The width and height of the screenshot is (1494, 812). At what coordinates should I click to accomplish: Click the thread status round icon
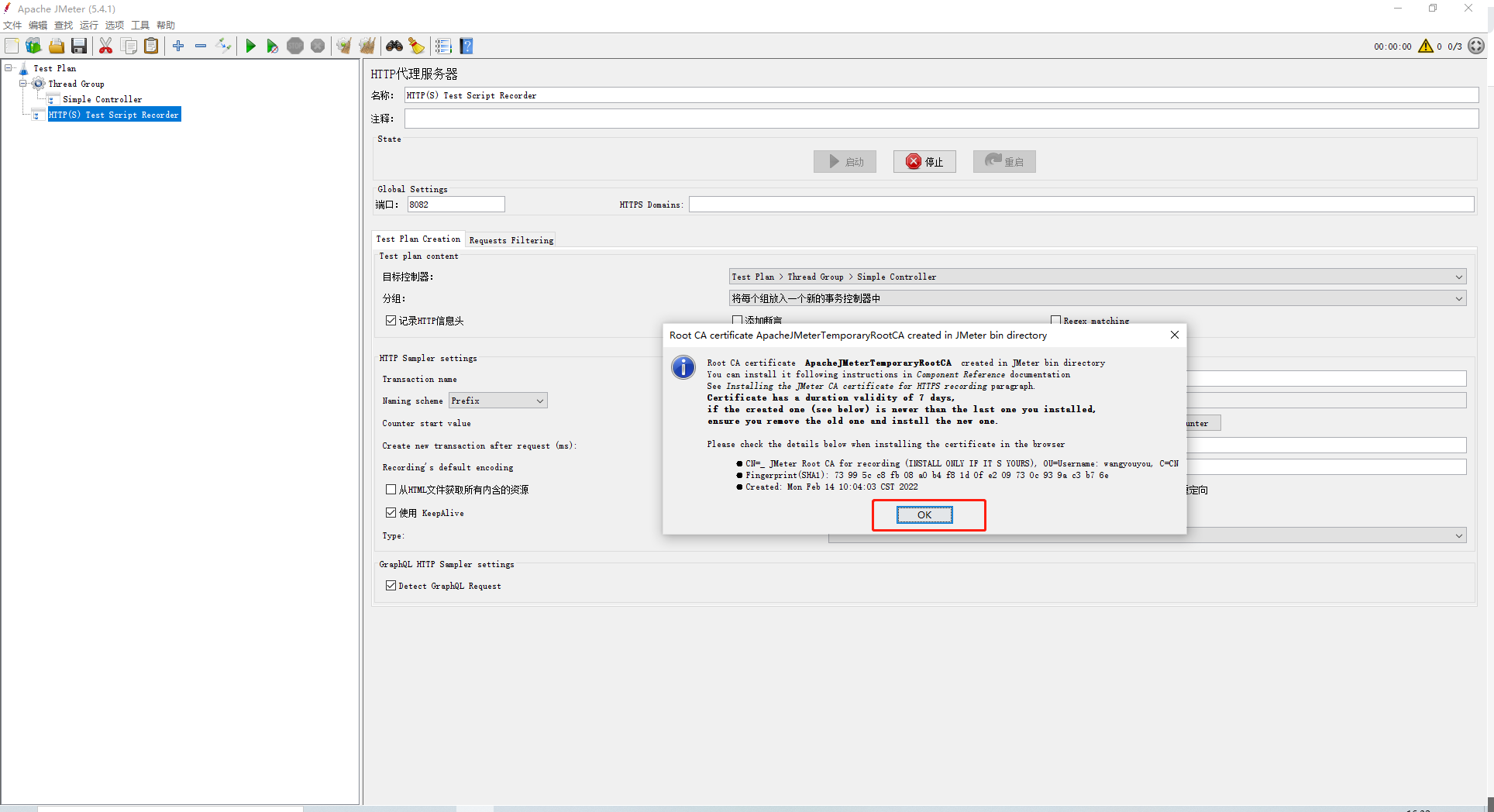click(1476, 46)
